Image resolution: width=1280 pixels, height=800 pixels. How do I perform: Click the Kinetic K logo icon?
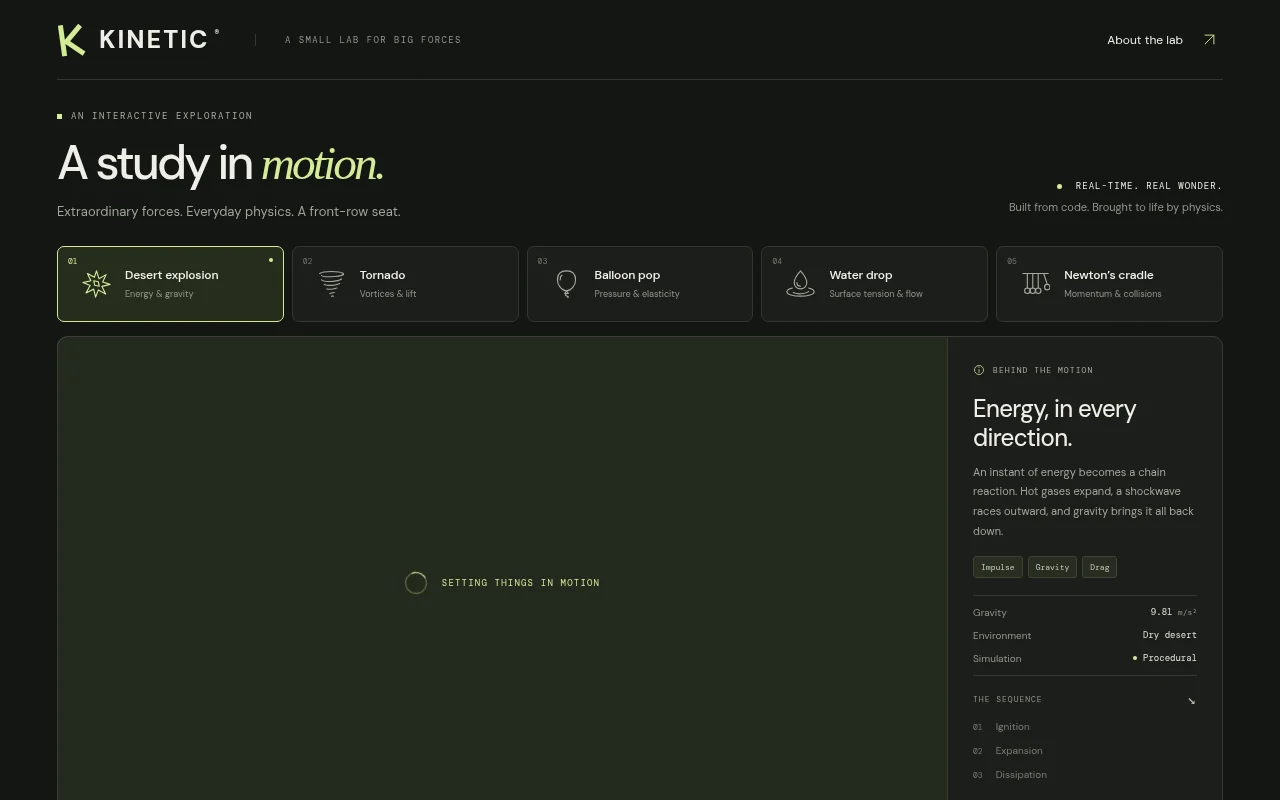(71, 40)
